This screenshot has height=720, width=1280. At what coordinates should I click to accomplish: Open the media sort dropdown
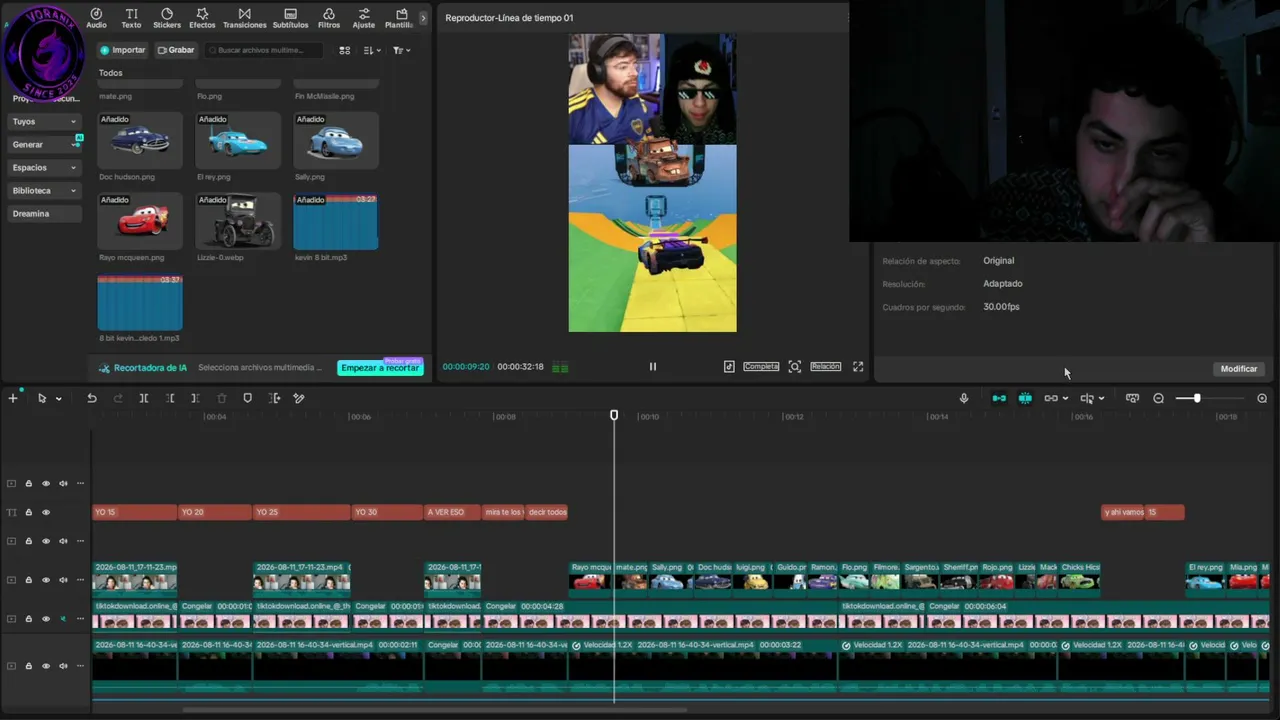372,50
